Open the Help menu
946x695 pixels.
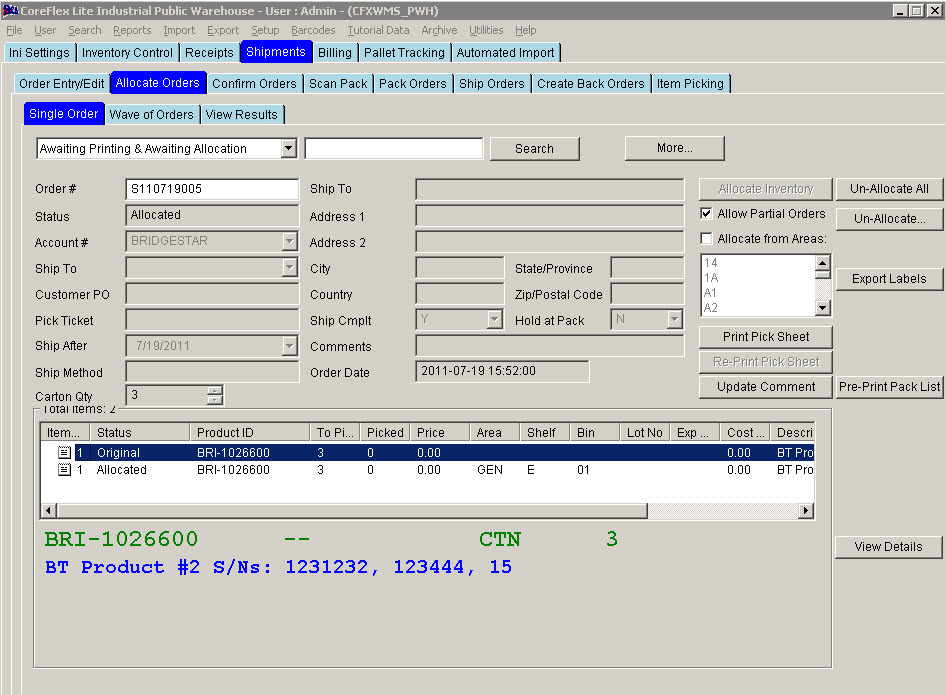tap(525, 30)
